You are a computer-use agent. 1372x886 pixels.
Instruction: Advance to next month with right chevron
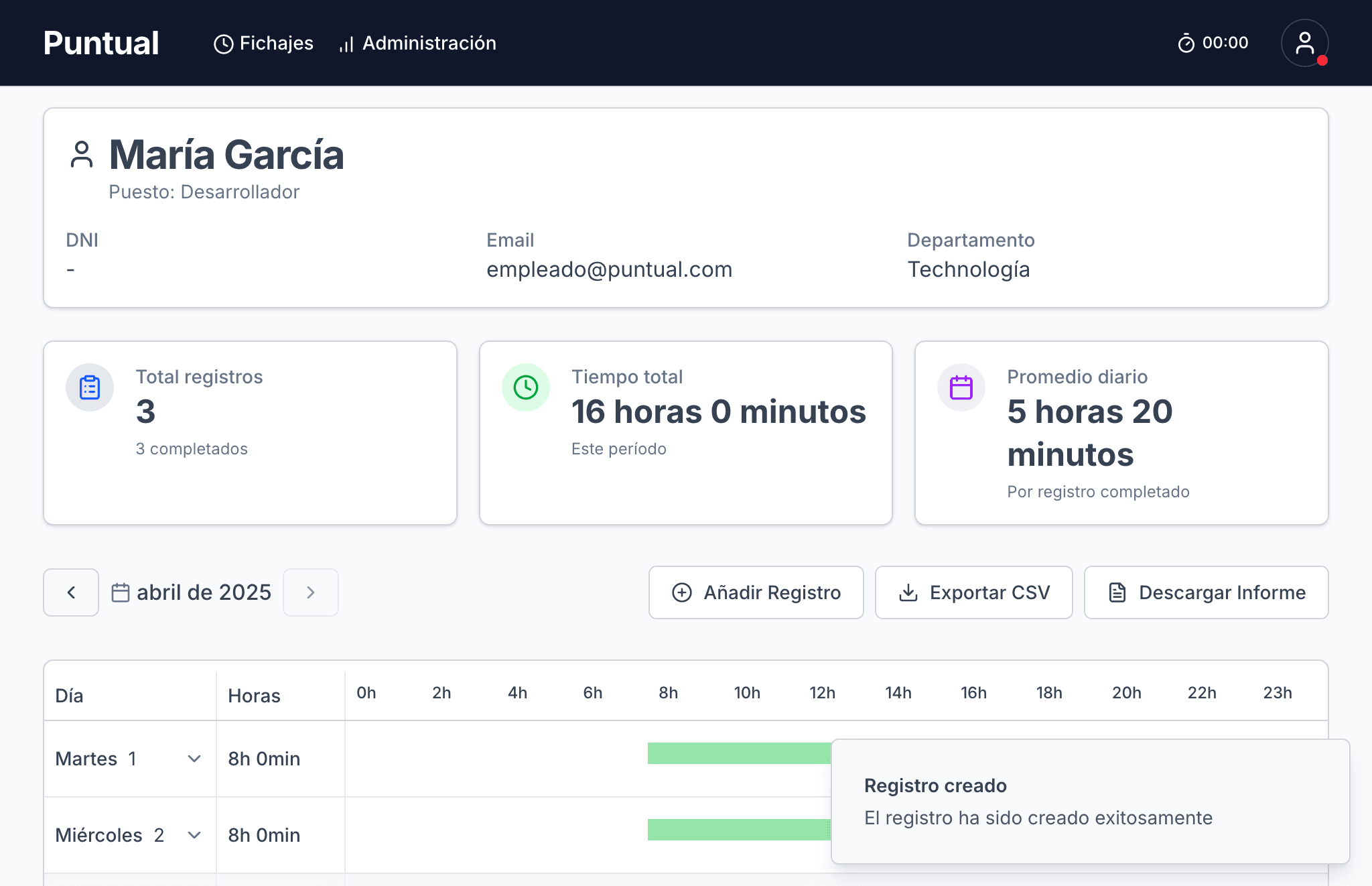(x=310, y=592)
